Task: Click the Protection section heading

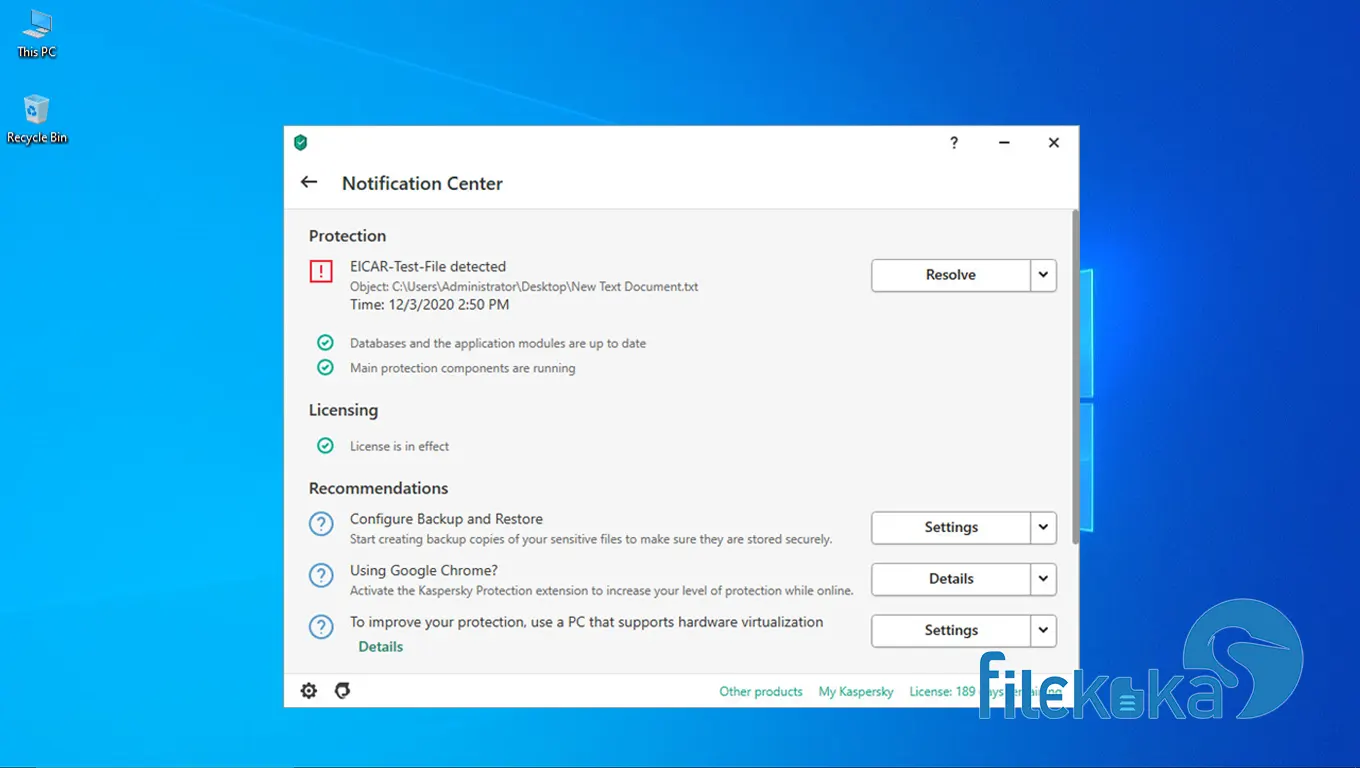Action: pos(347,236)
